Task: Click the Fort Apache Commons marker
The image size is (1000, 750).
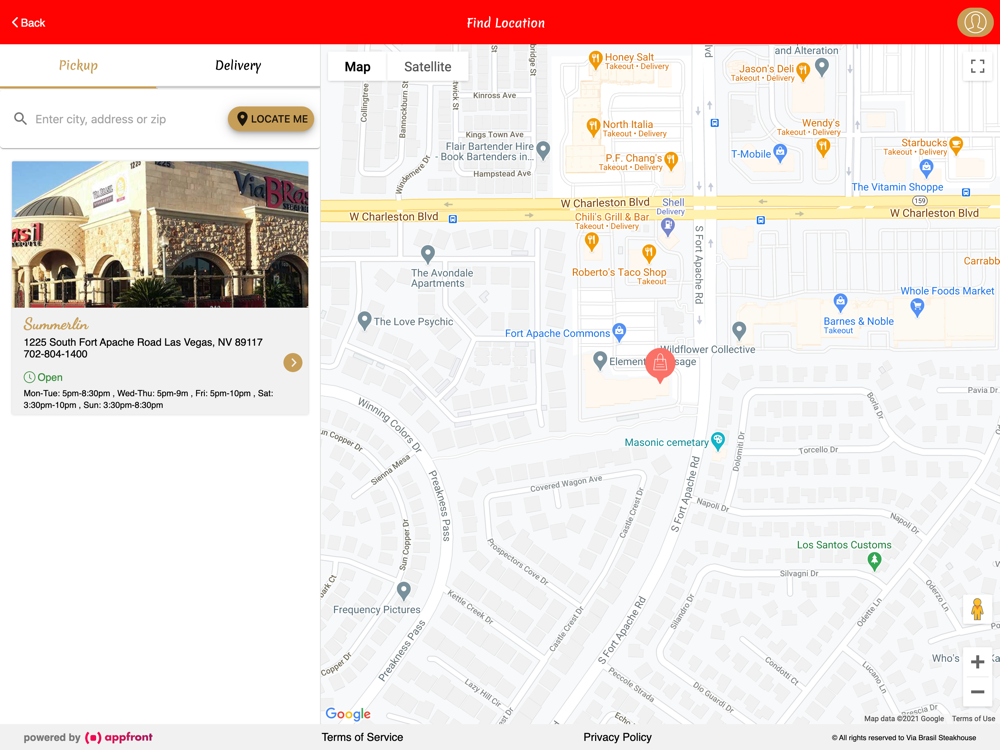Action: click(x=619, y=331)
